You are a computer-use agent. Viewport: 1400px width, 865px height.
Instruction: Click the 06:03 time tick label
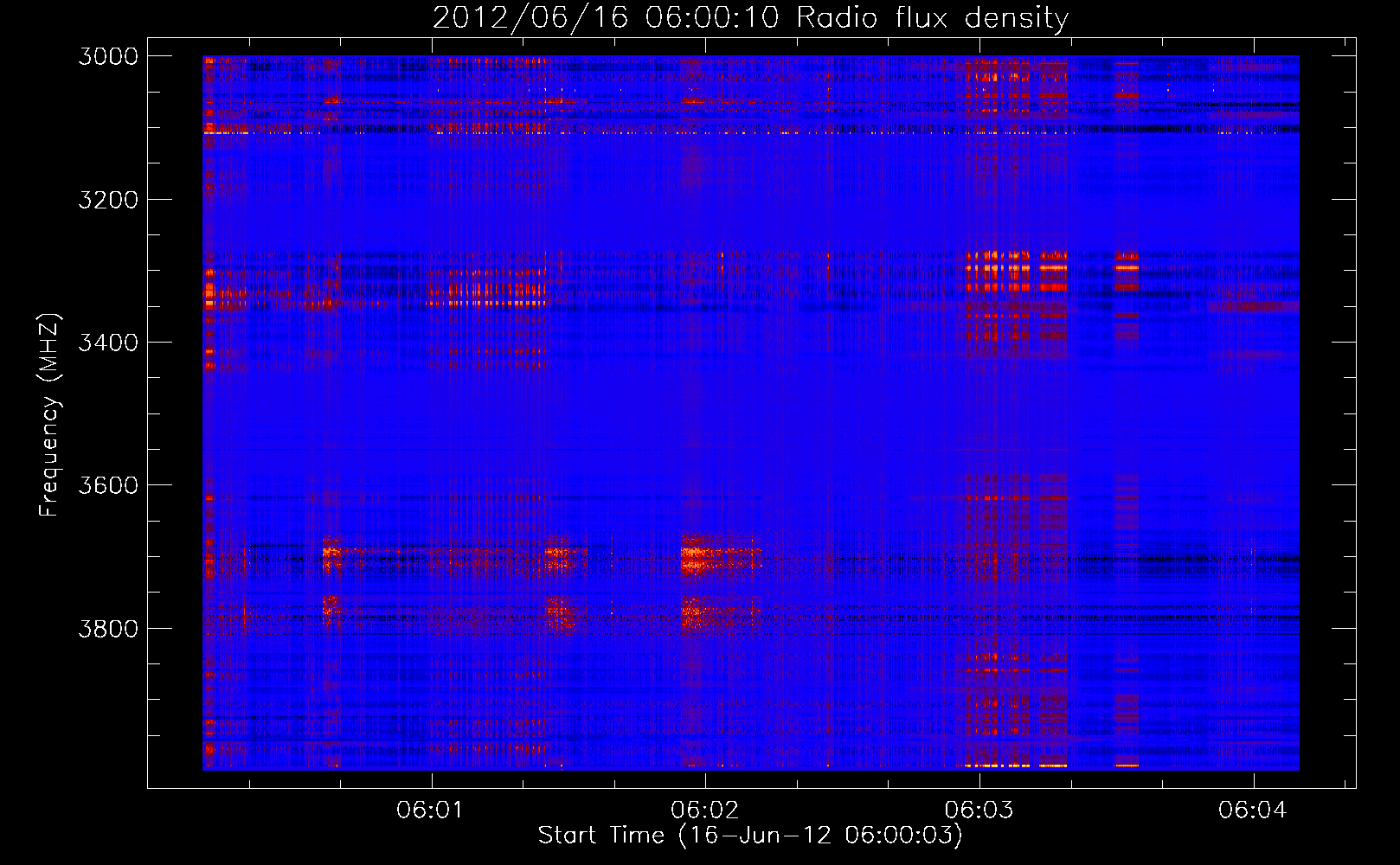(979, 811)
